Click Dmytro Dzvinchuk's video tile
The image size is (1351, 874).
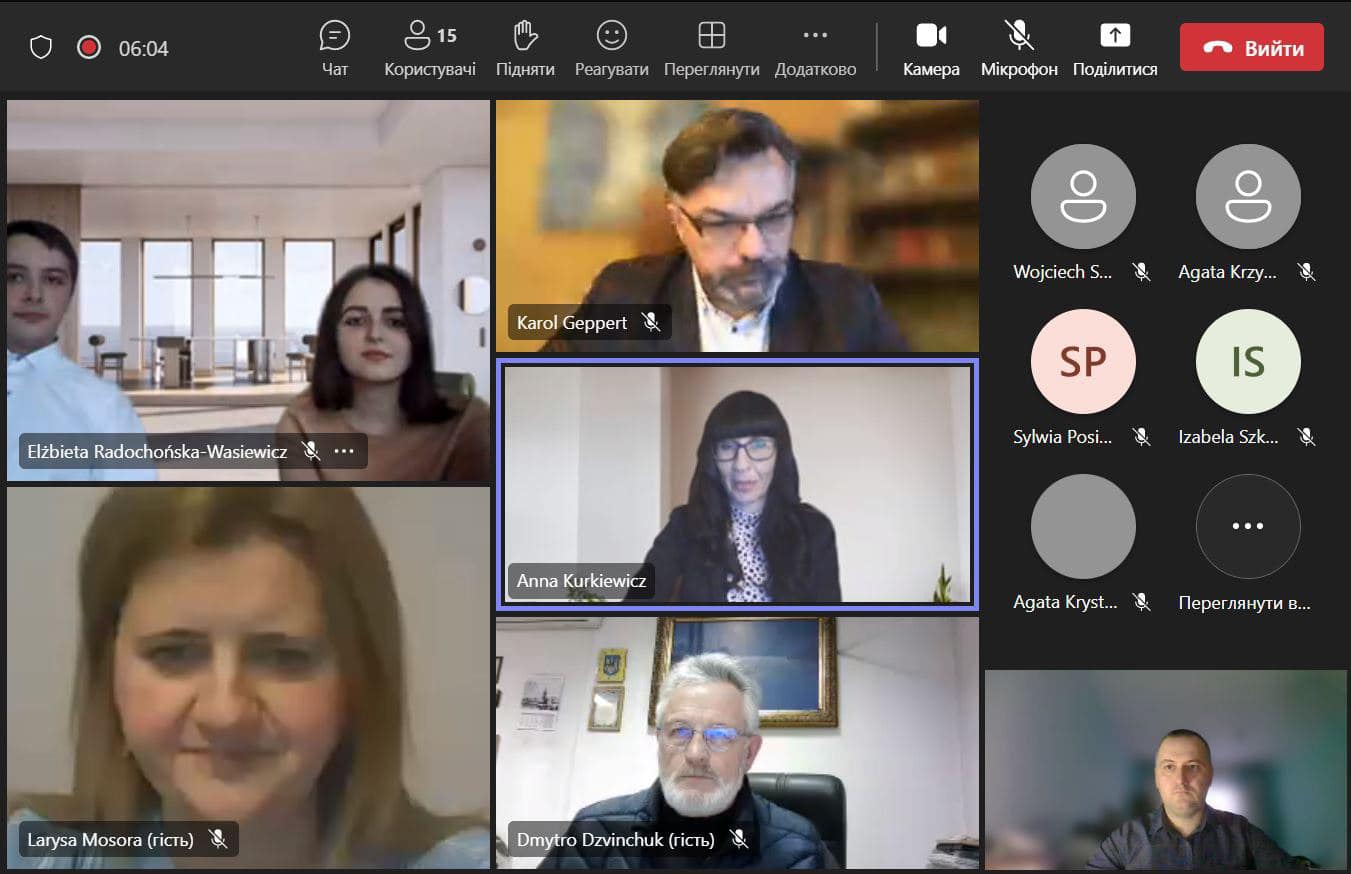[x=737, y=740]
